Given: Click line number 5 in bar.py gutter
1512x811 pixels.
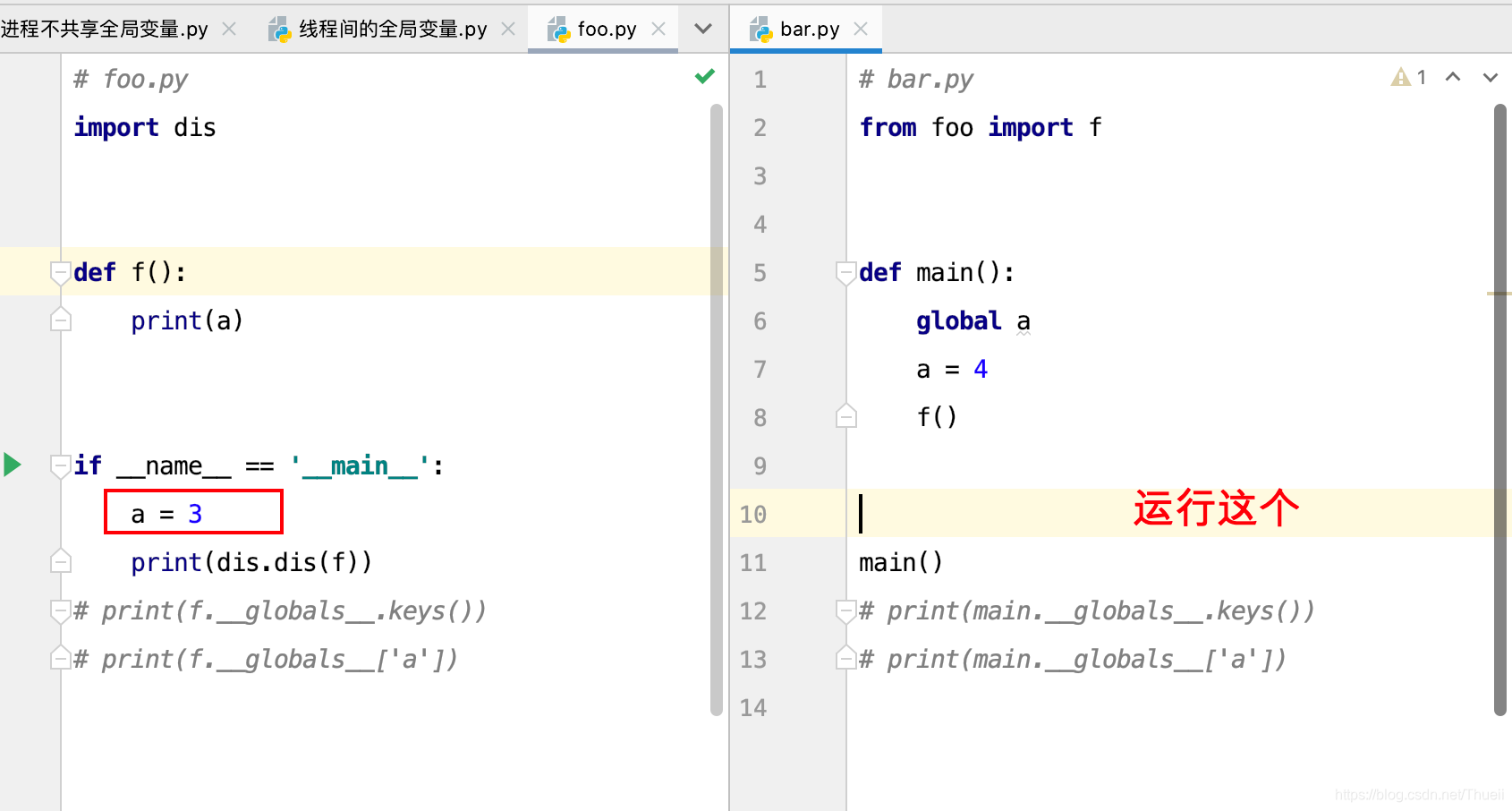Looking at the screenshot, I should pyautogui.click(x=760, y=272).
